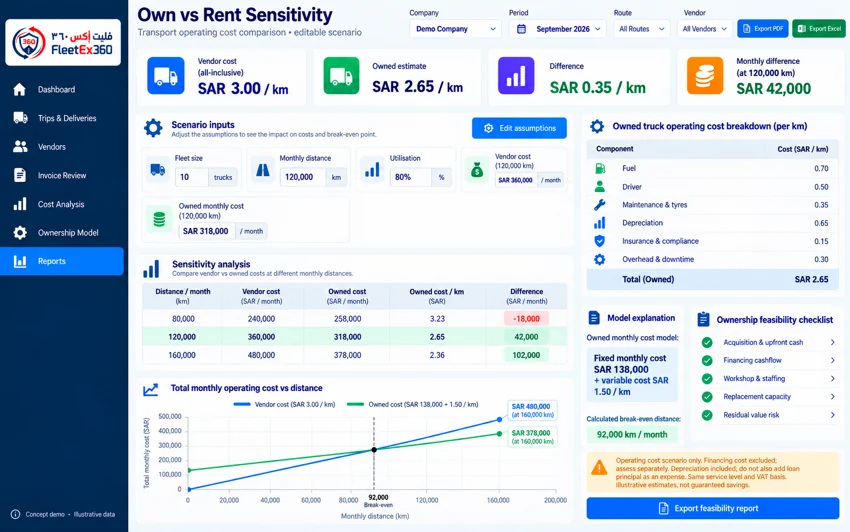This screenshot has width=850, height=532.
Task: Select the 80,000 km distance row cell
Action: point(183,319)
